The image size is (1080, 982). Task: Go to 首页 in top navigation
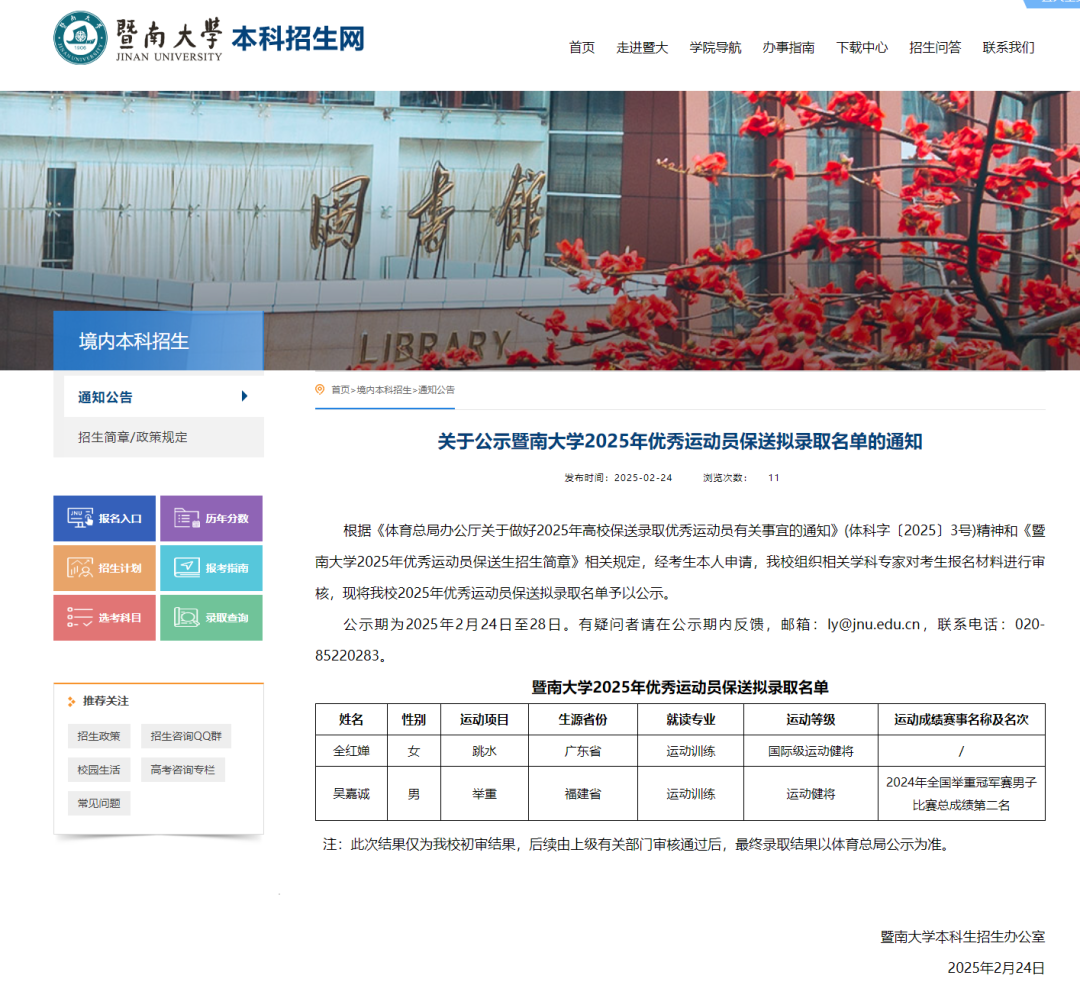point(582,48)
